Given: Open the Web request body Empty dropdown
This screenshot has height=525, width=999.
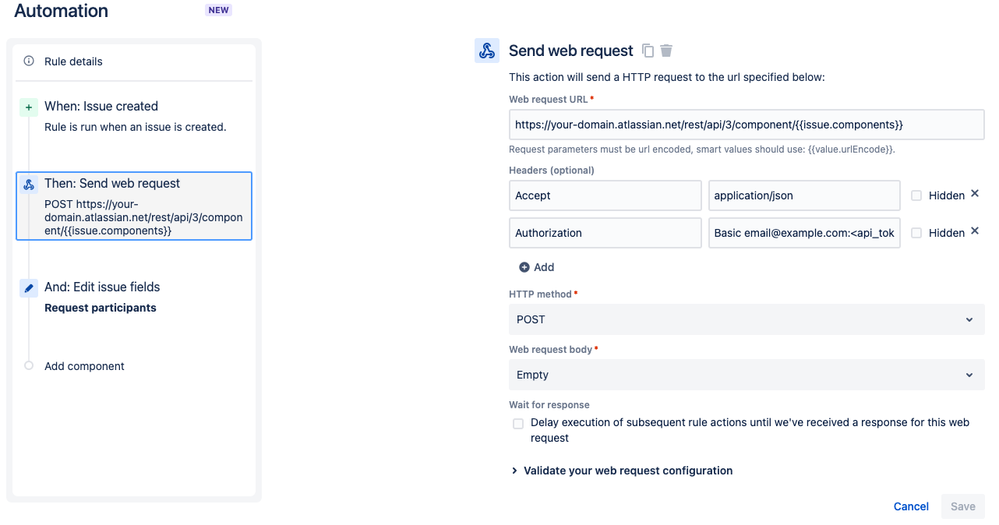Looking at the screenshot, I should (x=746, y=375).
